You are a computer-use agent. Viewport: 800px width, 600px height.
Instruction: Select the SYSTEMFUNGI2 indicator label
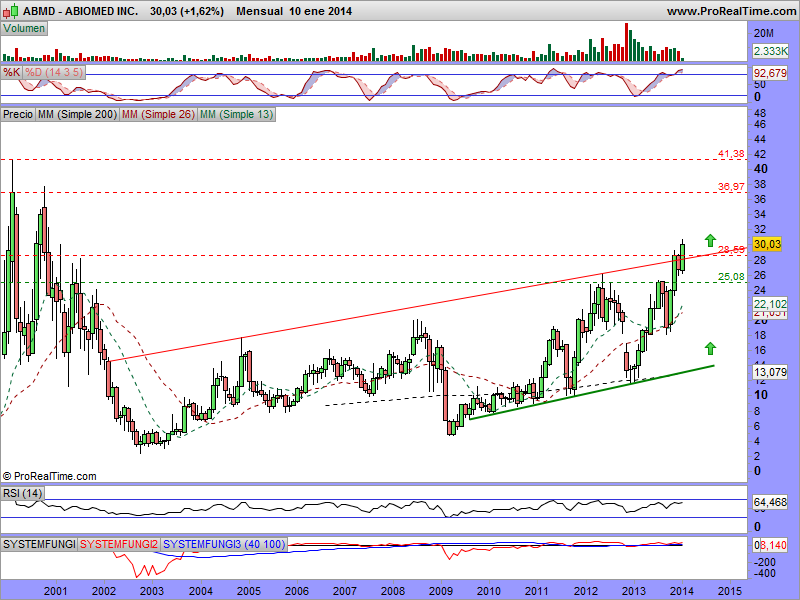click(119, 544)
